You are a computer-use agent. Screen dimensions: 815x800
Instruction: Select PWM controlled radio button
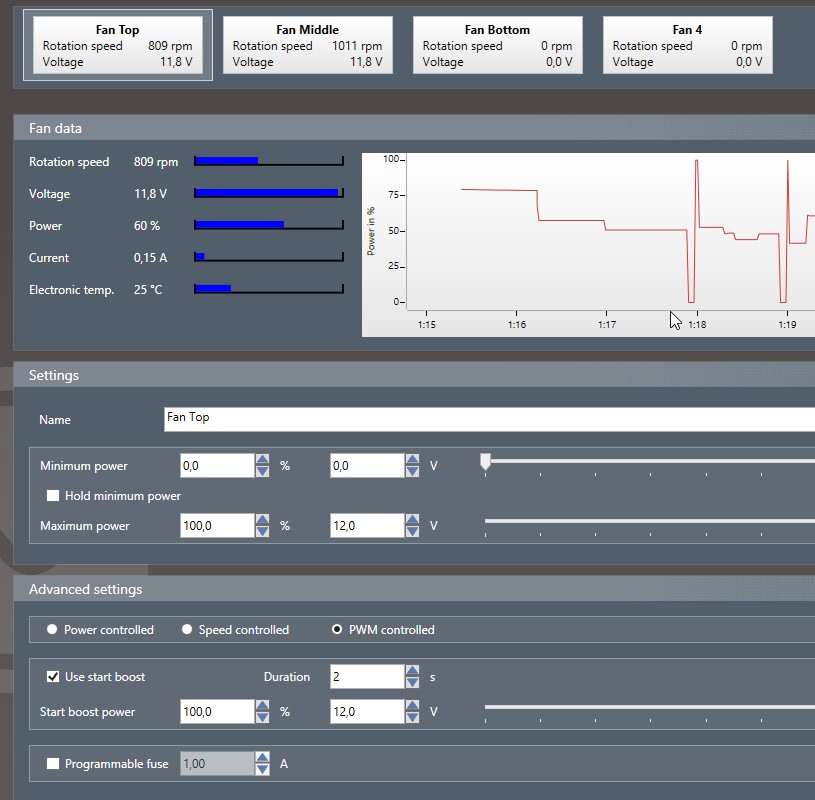337,629
